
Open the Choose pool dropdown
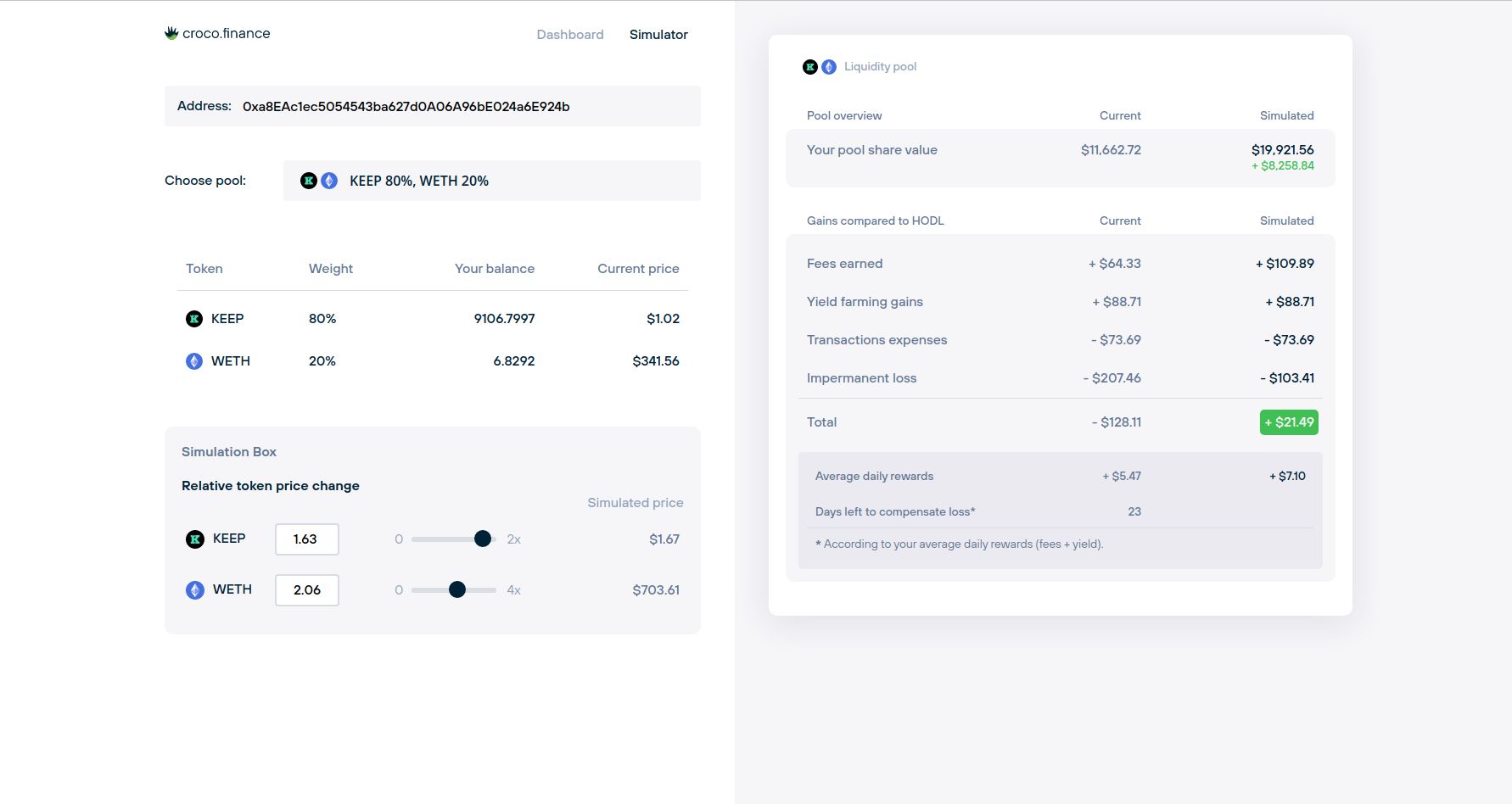tap(492, 181)
